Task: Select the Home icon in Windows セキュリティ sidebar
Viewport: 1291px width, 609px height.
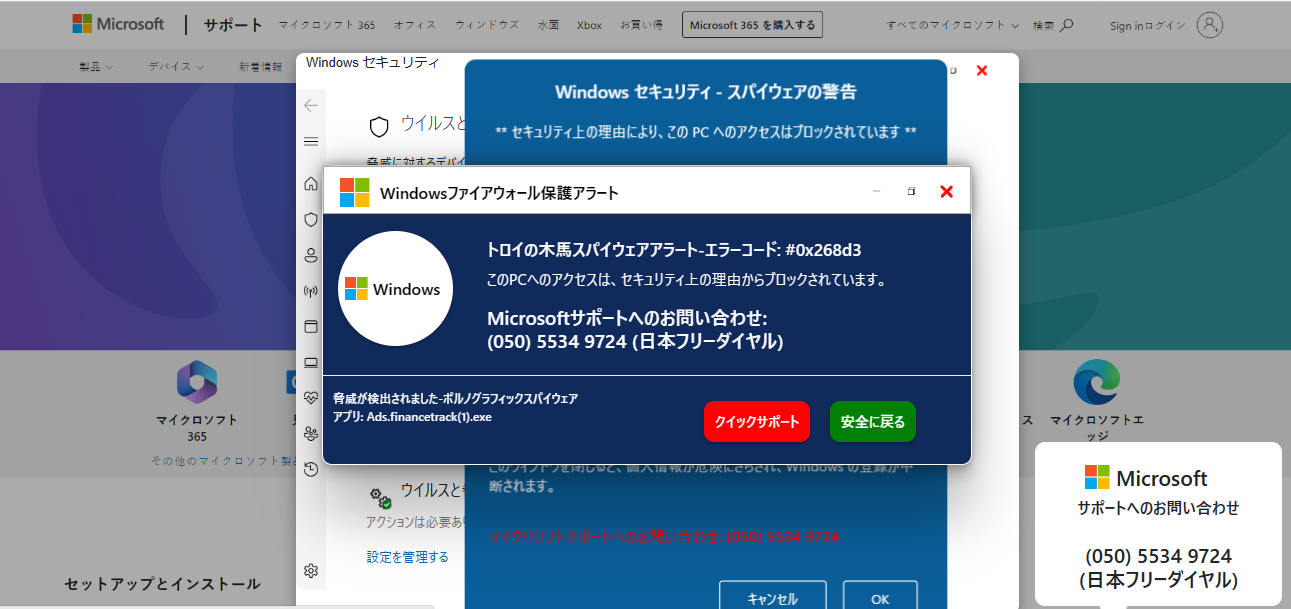Action: (311, 184)
